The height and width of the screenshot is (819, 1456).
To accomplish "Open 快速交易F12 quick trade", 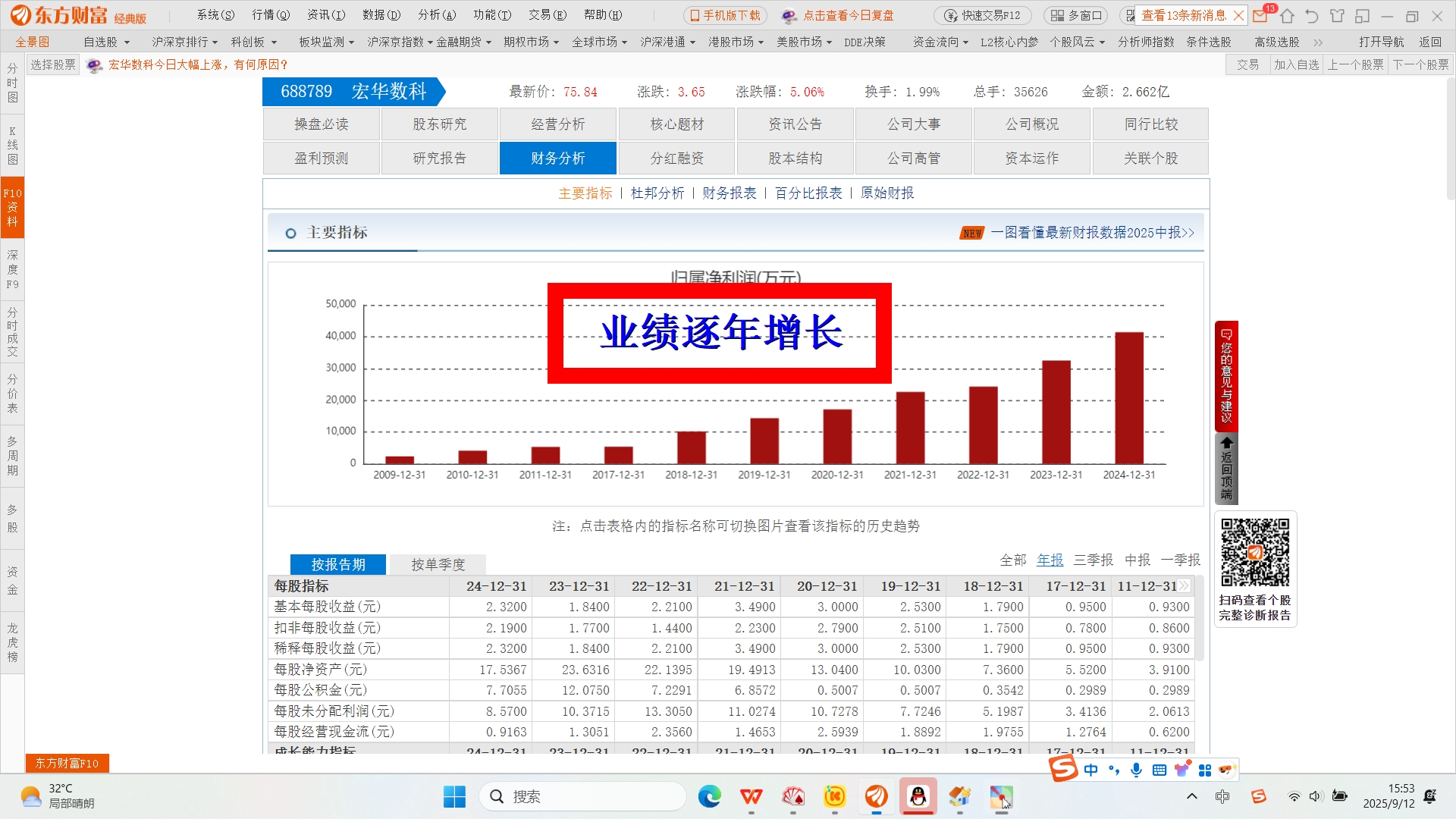I will pyautogui.click(x=983, y=15).
